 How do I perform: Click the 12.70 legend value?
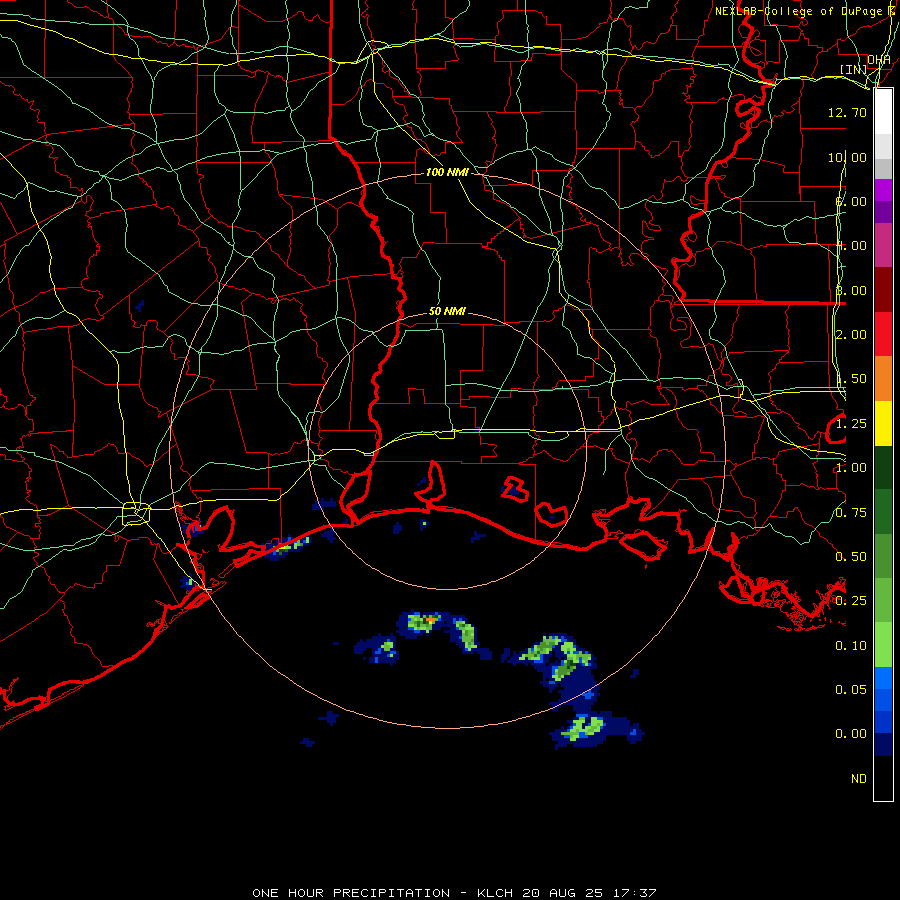[847, 112]
